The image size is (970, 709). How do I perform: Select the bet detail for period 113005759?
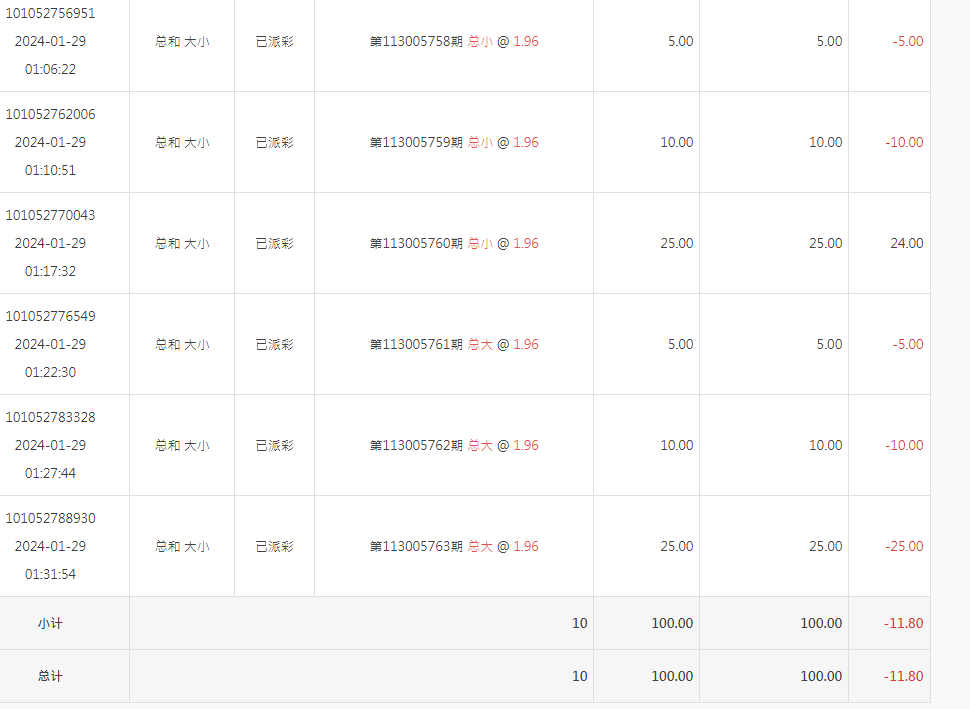pyautogui.click(x=454, y=142)
